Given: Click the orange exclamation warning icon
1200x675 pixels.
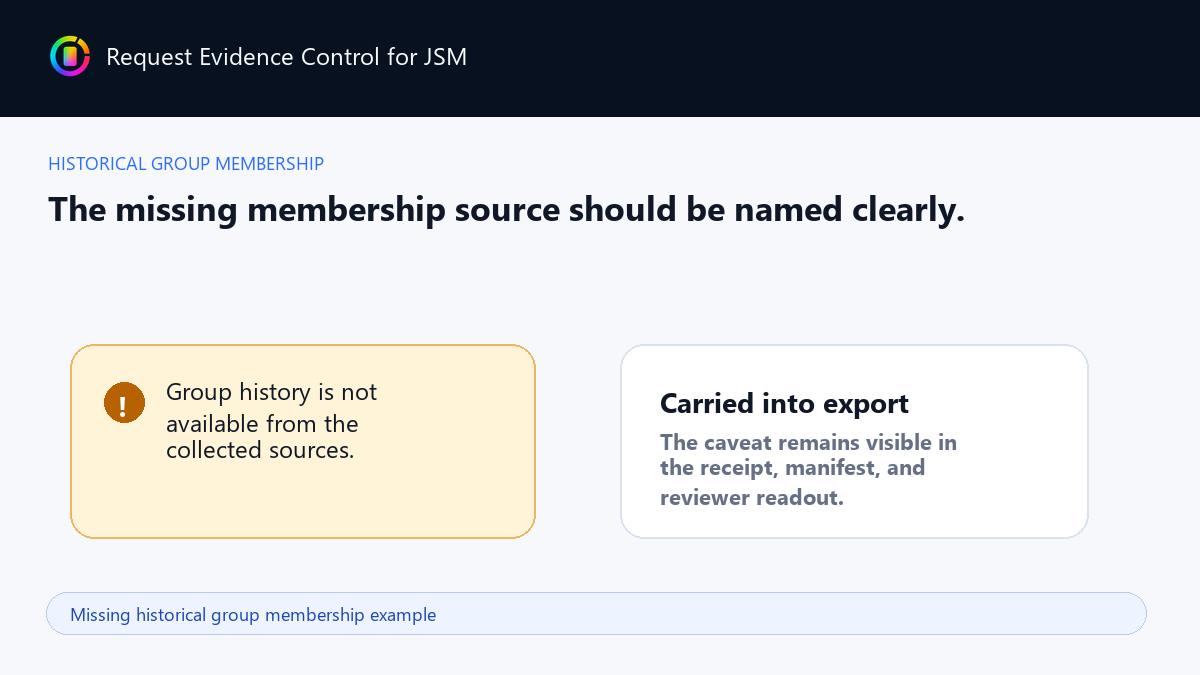Looking at the screenshot, I should click(124, 403).
